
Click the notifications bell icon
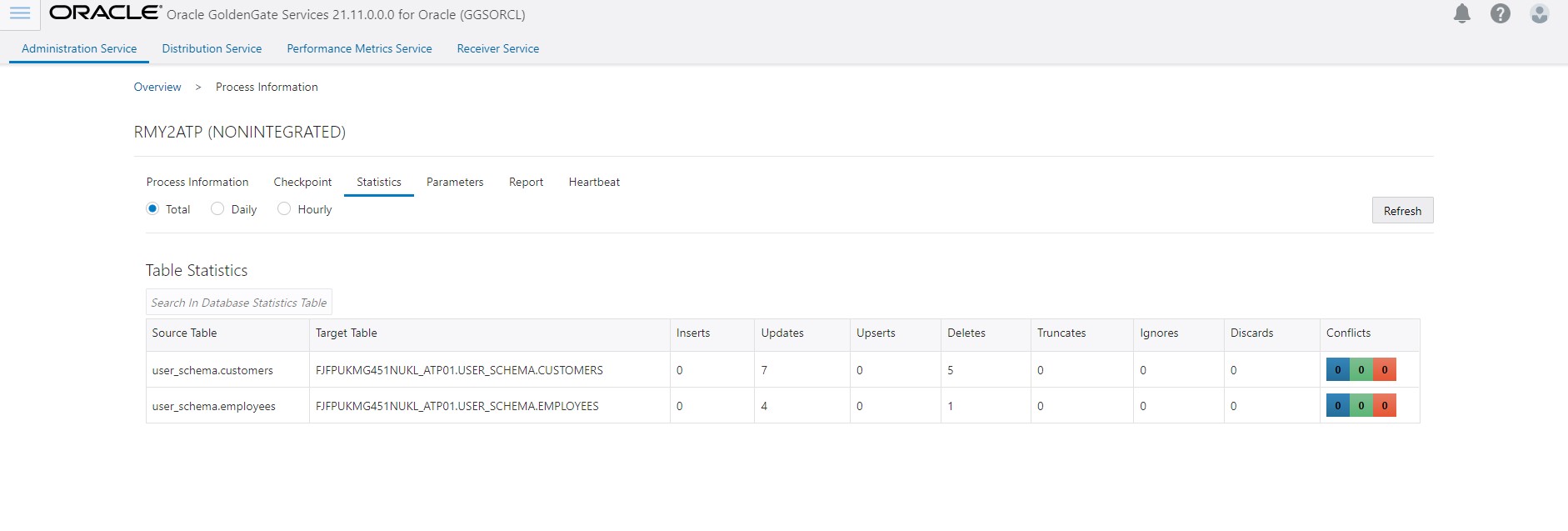1461,13
